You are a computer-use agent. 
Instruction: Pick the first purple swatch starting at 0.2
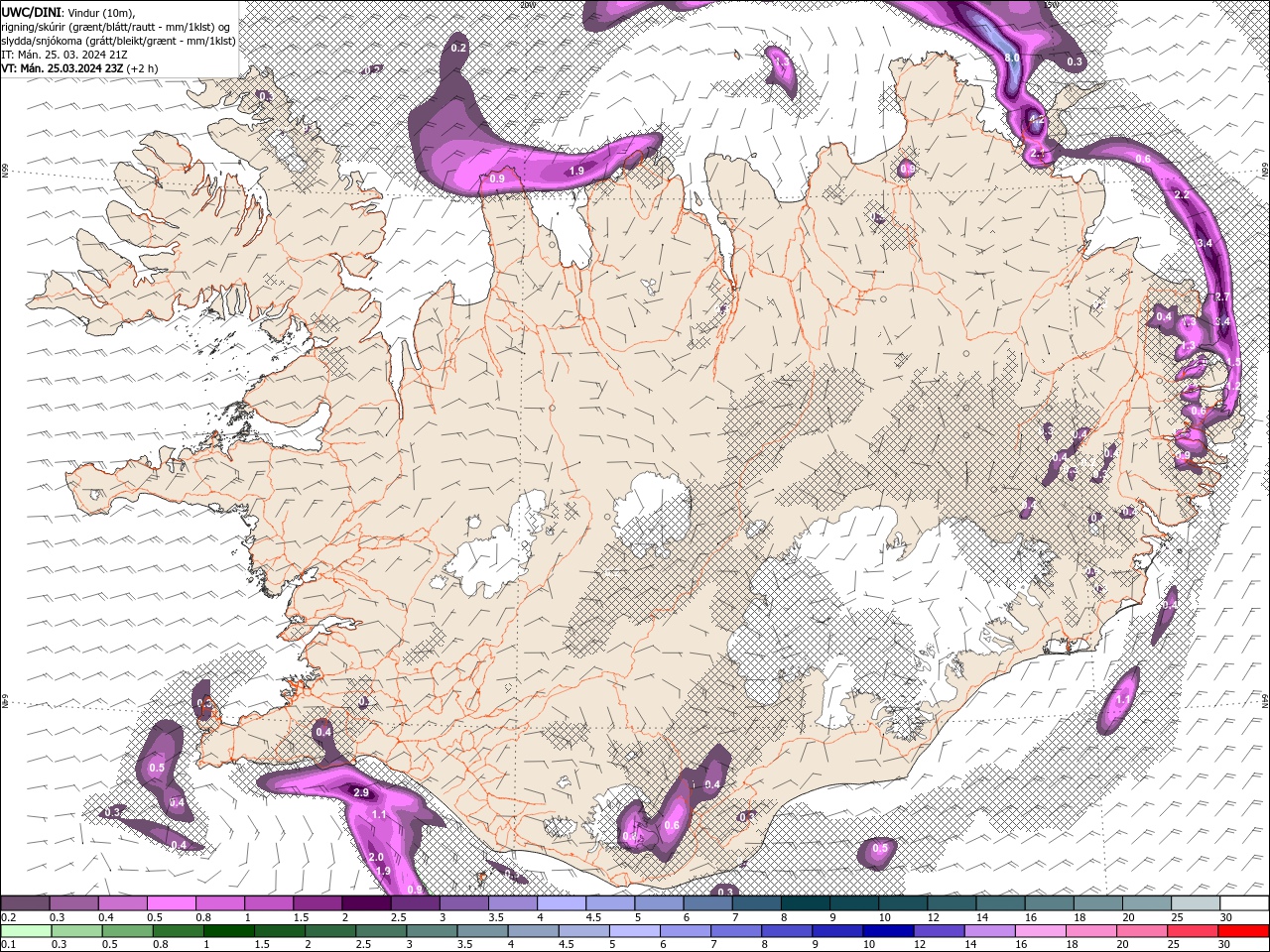click(x=25, y=903)
